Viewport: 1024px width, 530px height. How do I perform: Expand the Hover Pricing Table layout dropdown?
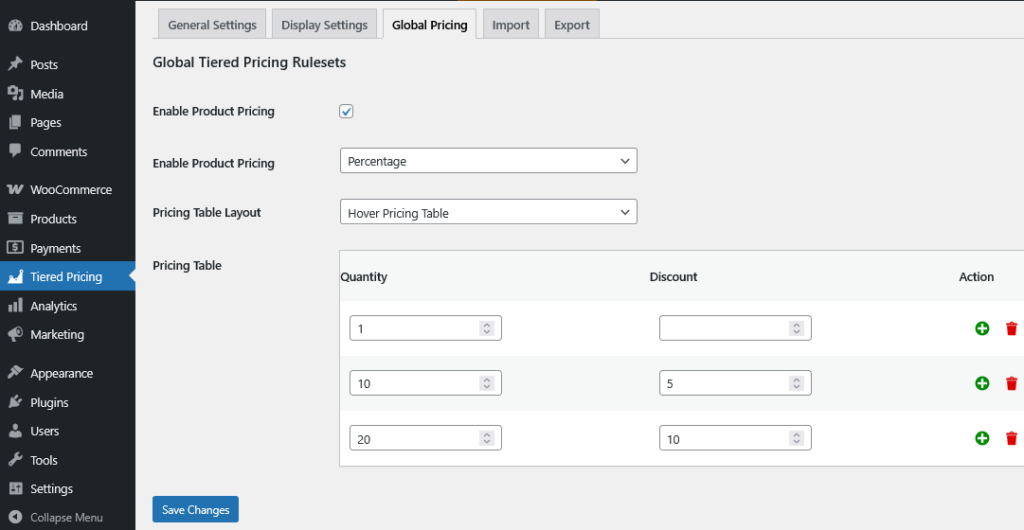pyautogui.click(x=488, y=213)
